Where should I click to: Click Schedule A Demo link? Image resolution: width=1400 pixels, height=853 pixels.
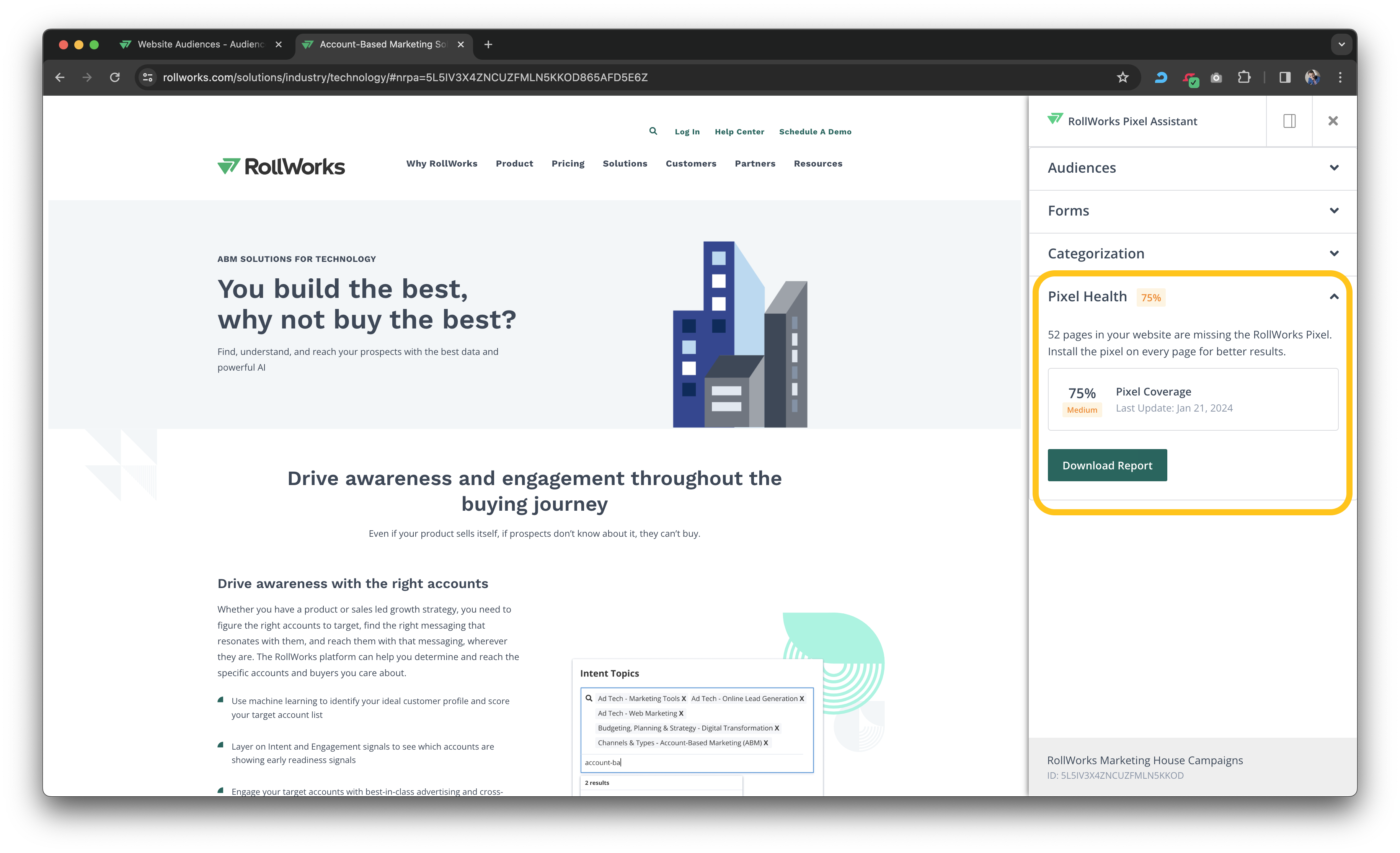(815, 132)
